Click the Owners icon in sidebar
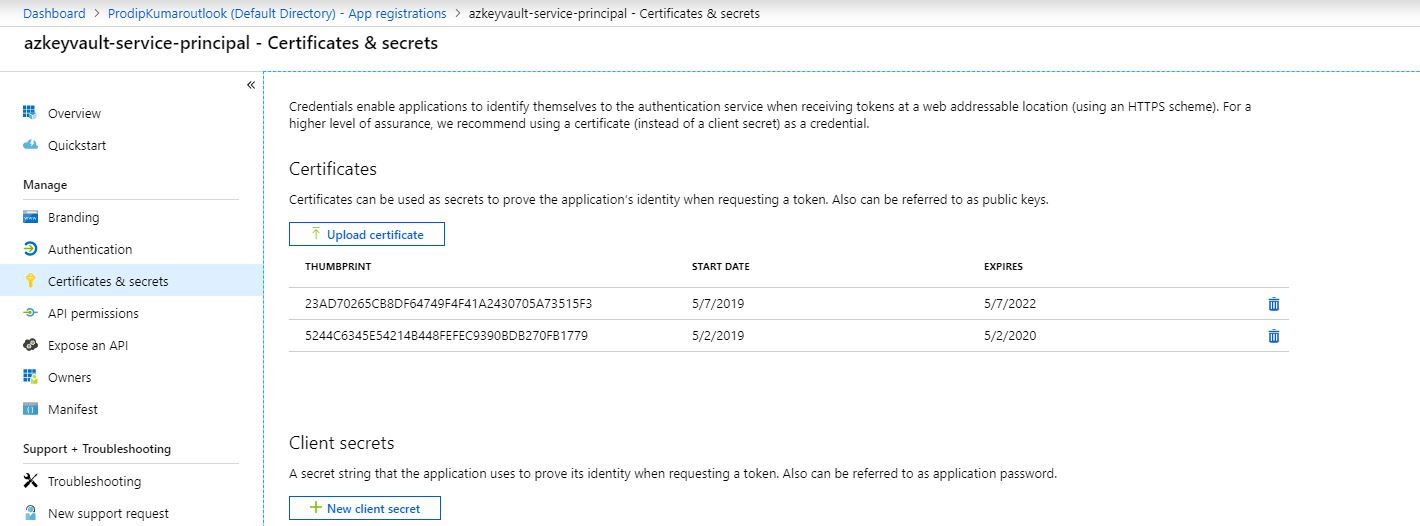This screenshot has width=1420, height=526. click(x=30, y=377)
